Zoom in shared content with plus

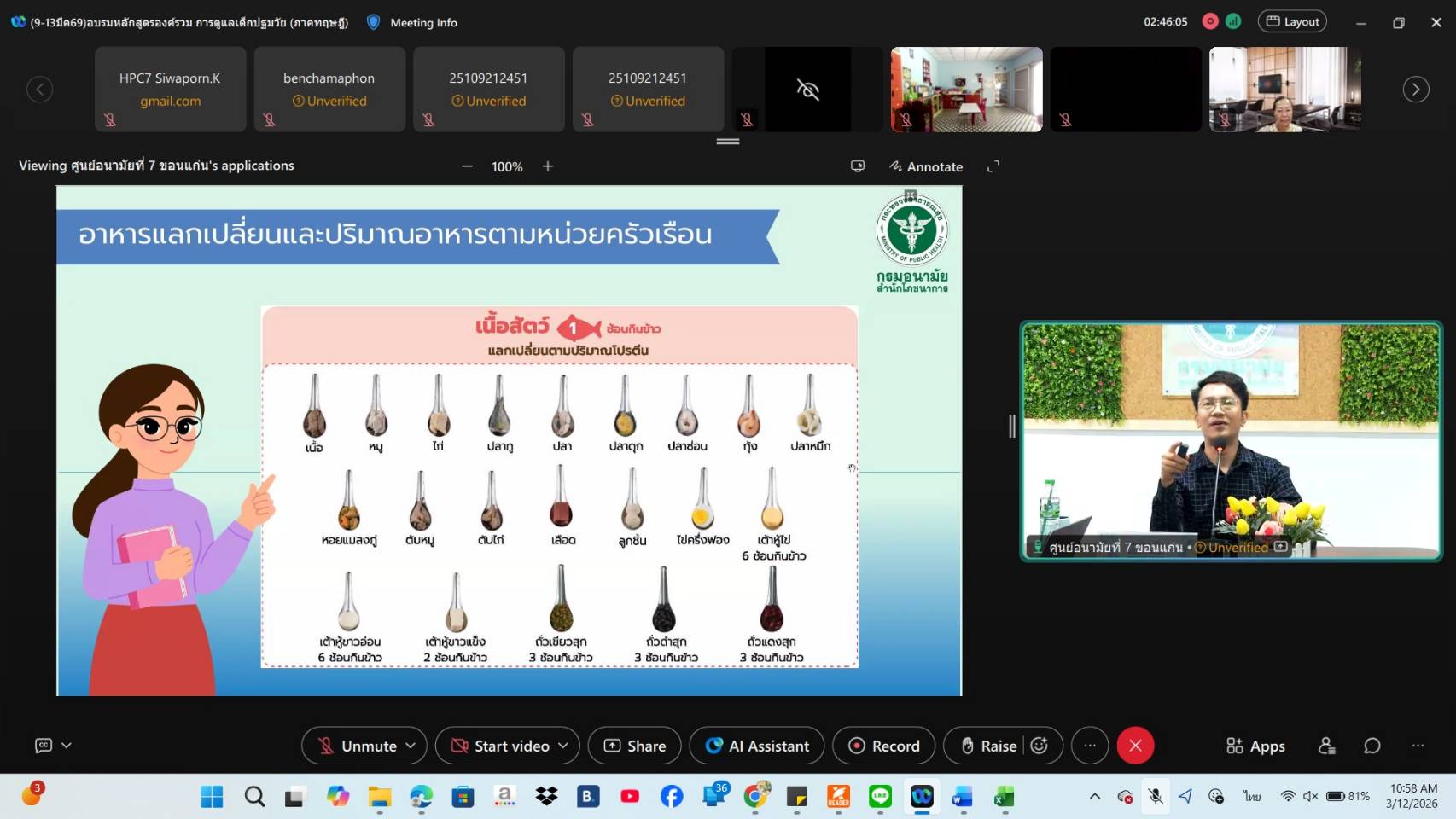pos(548,166)
